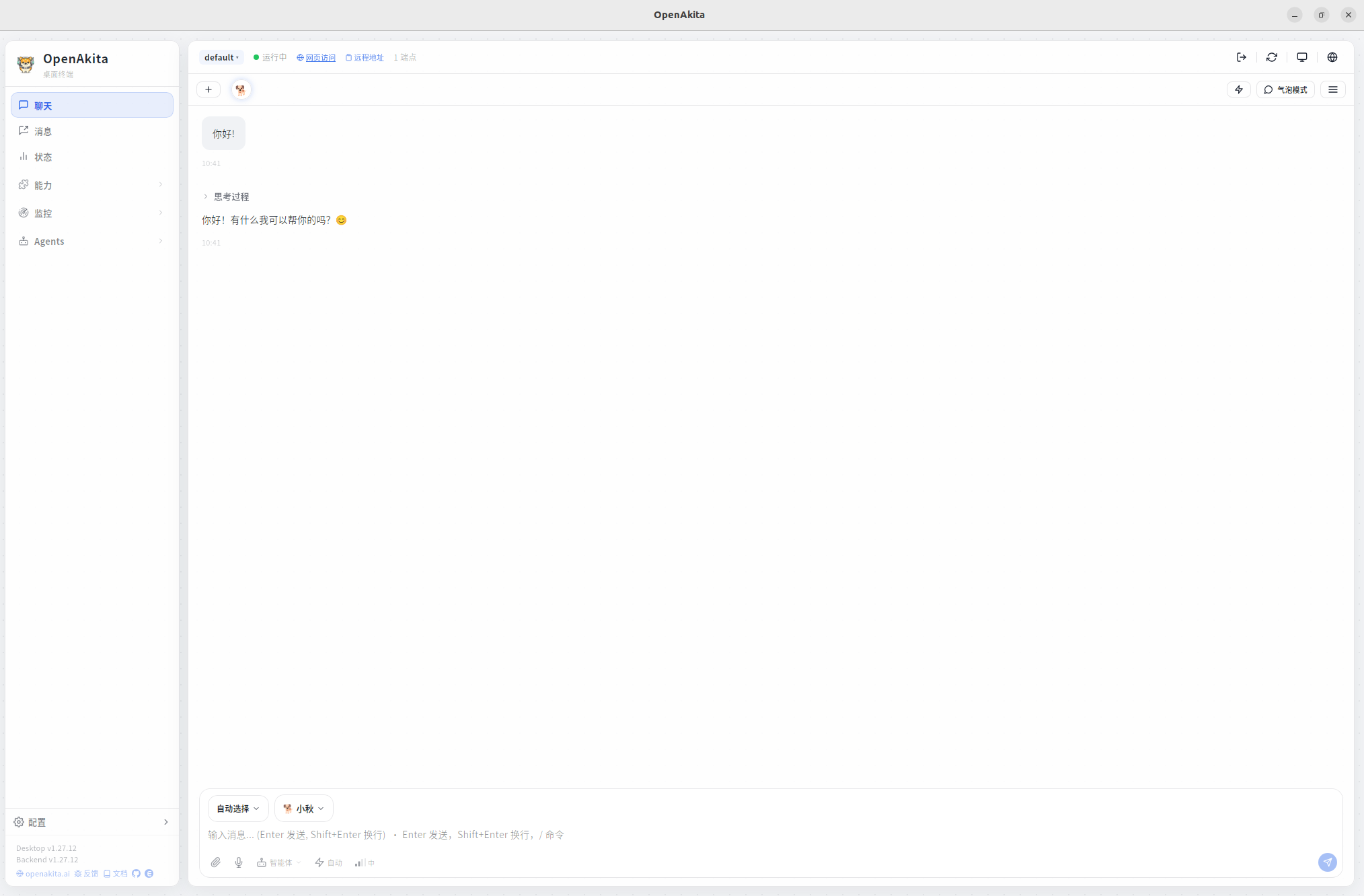Toggle 气泡模式 bubble mode
Screen dimensions: 1364x896
click(1285, 89)
